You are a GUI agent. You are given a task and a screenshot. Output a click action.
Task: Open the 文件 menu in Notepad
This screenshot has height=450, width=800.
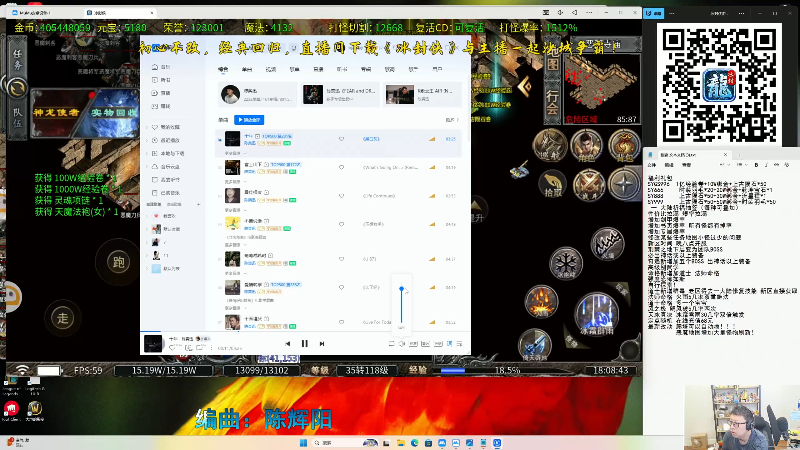[652, 165]
